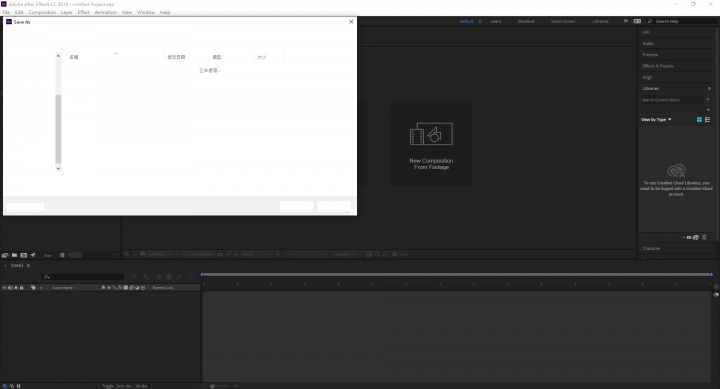Open the Help menu
720x389 pixels.
point(165,12)
